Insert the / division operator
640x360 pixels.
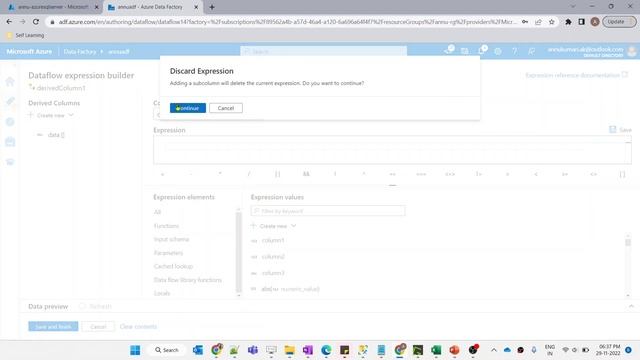click(249, 174)
